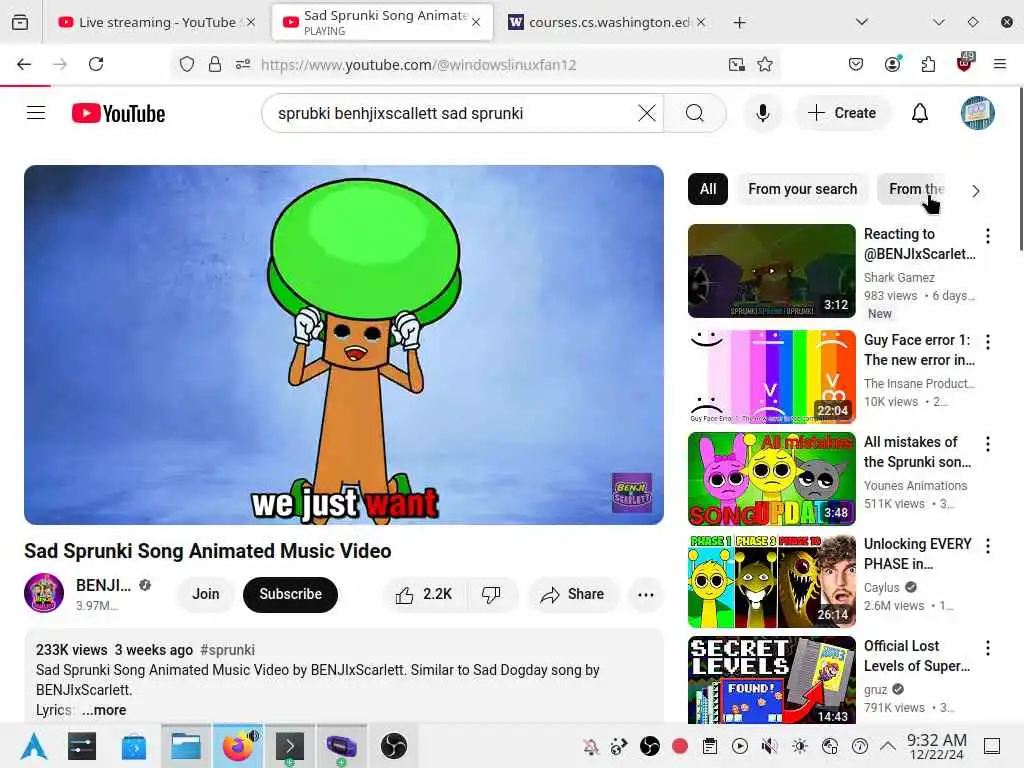This screenshot has width=1024, height=768.
Task: Open BENJIxScarlett channel avatar
Action: [44, 593]
